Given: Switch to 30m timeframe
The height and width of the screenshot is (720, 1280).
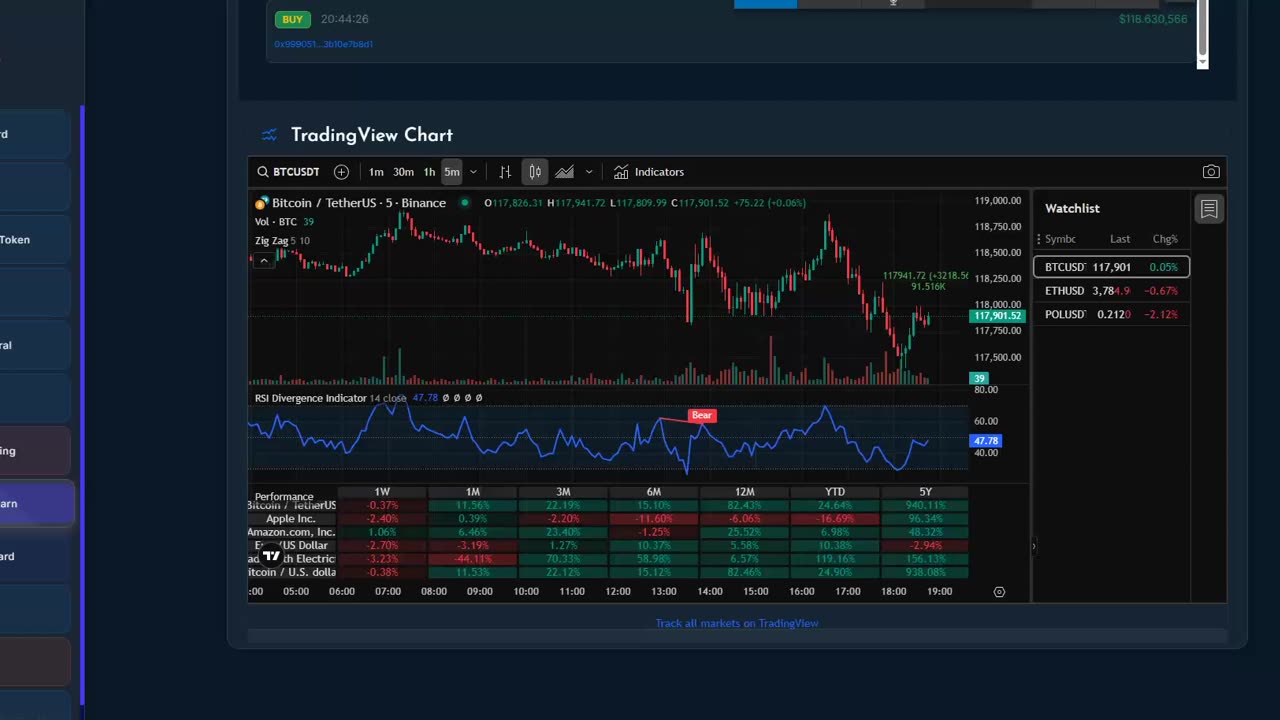Looking at the screenshot, I should (403, 172).
